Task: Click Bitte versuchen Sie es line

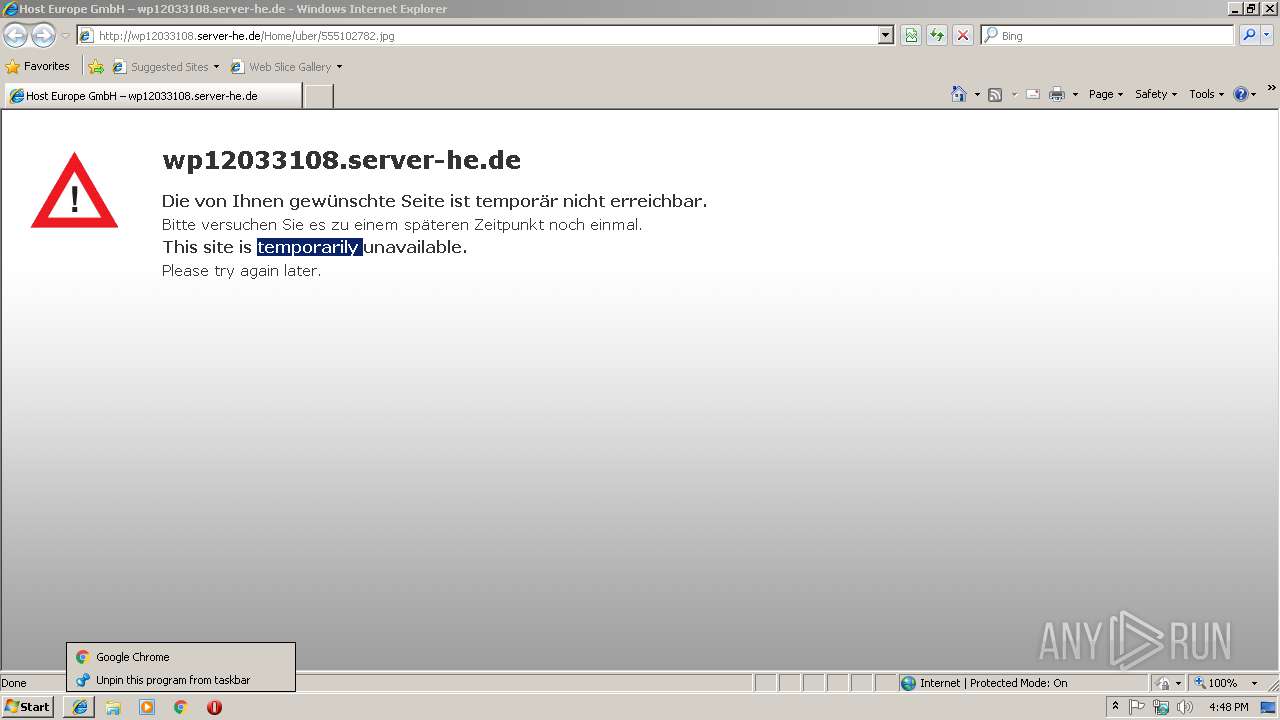Action: pyautogui.click(x=402, y=225)
